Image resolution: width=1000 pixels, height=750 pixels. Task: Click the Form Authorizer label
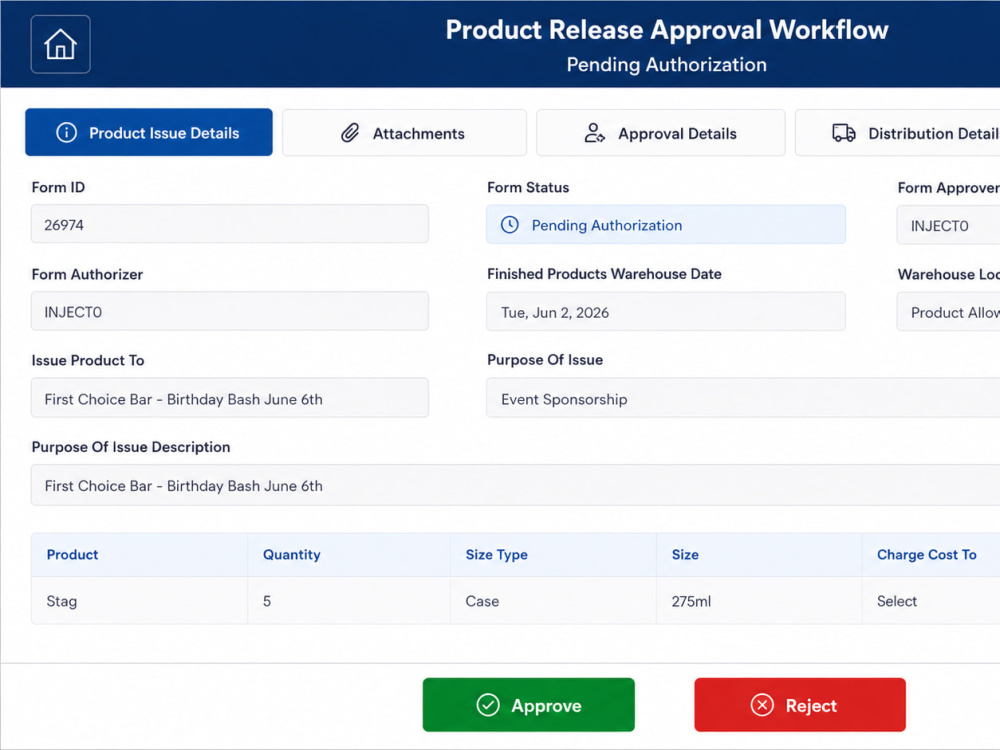tap(87, 274)
